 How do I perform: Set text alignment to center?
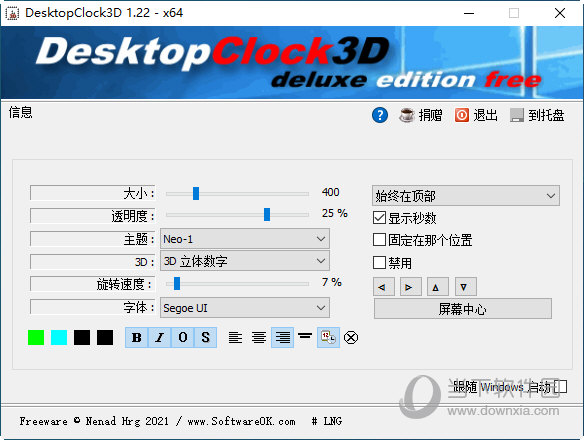click(x=259, y=338)
